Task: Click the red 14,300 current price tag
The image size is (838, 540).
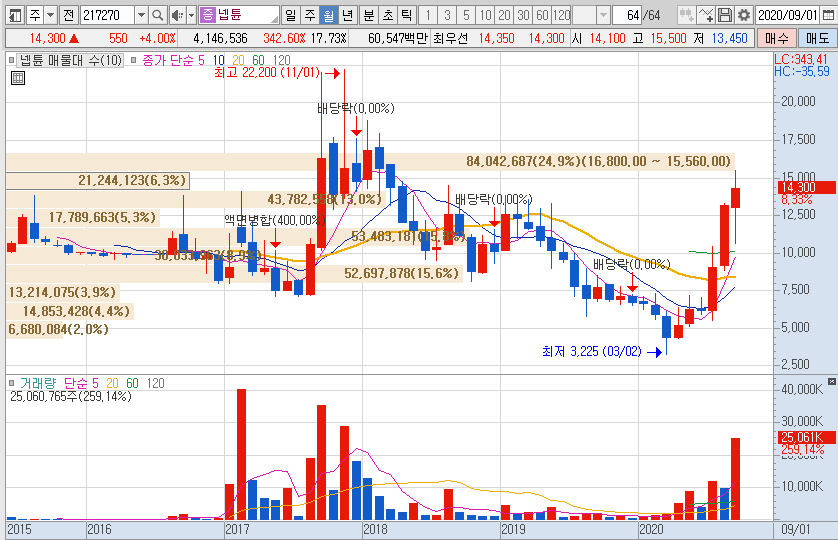Action: pyautogui.click(x=806, y=187)
